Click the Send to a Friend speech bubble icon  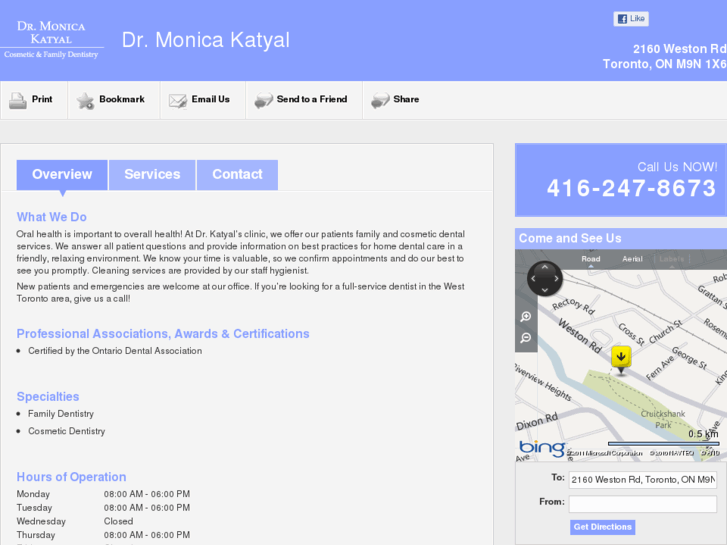[x=263, y=100]
